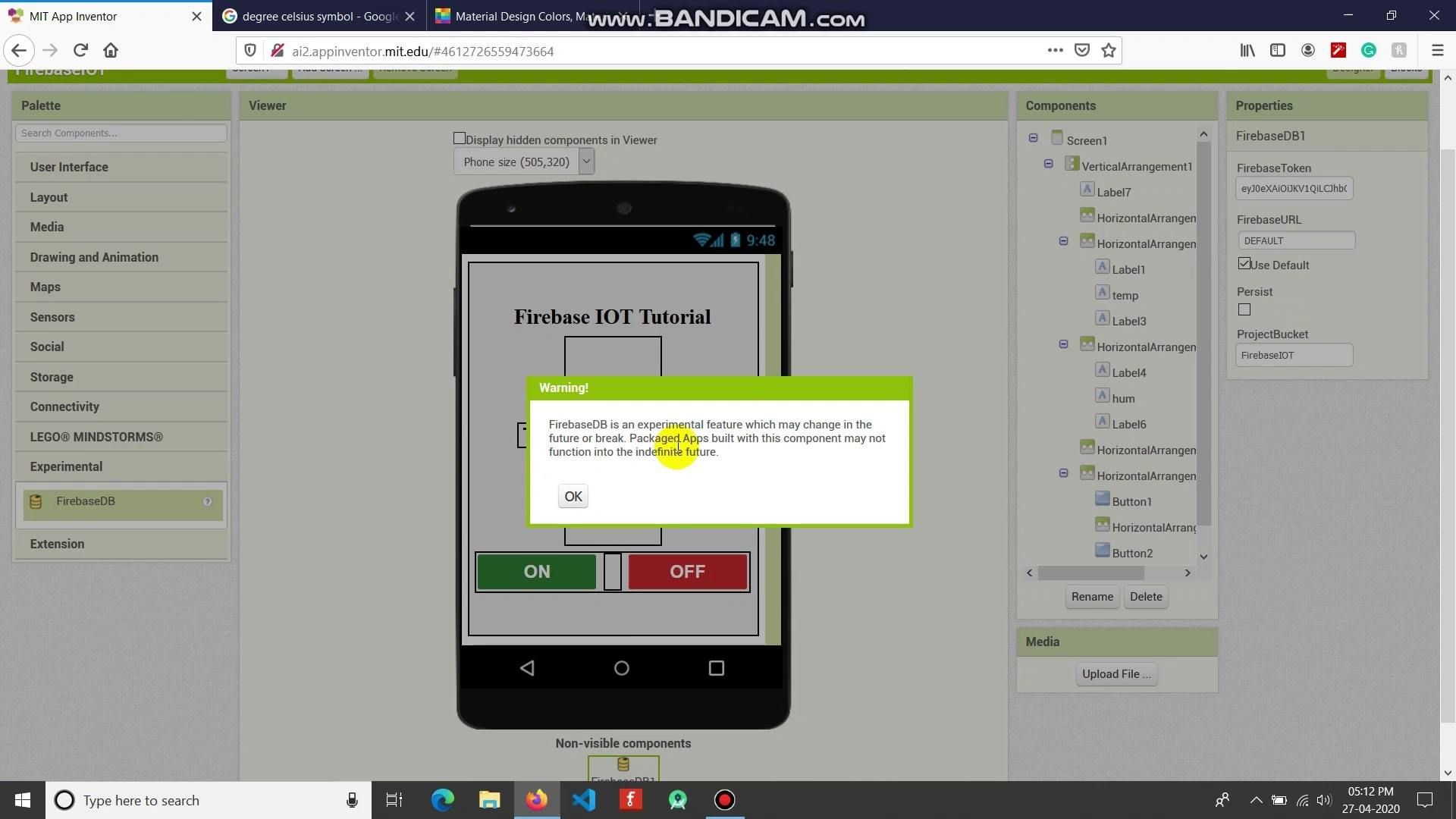The image size is (1456, 819).
Task: Click the Upload File button in Media
Action: click(x=1116, y=673)
